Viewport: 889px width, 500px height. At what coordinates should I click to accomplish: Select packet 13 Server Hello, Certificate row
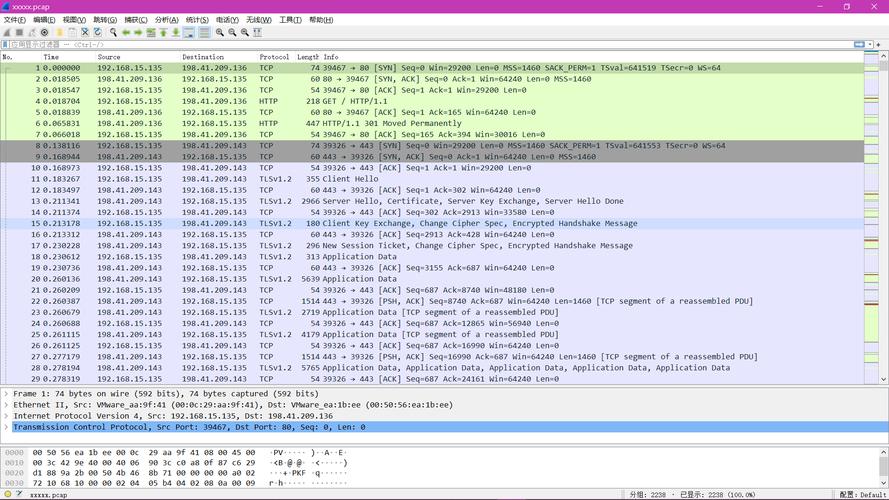pyautogui.click(x=432, y=201)
